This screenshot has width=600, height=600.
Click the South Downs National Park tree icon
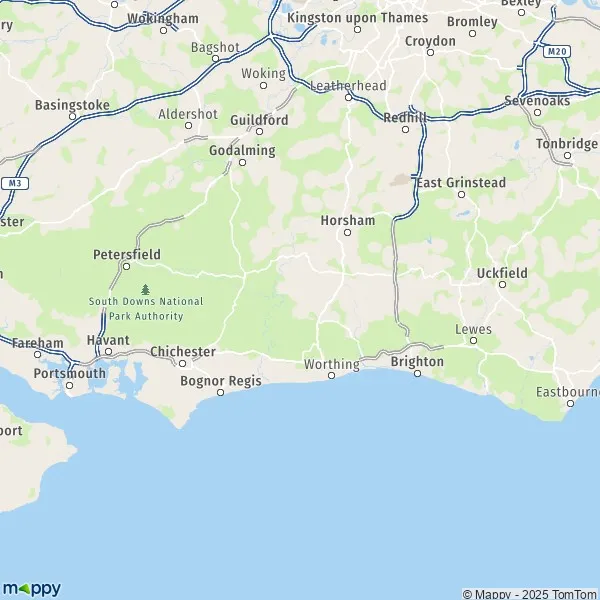pyautogui.click(x=145, y=289)
